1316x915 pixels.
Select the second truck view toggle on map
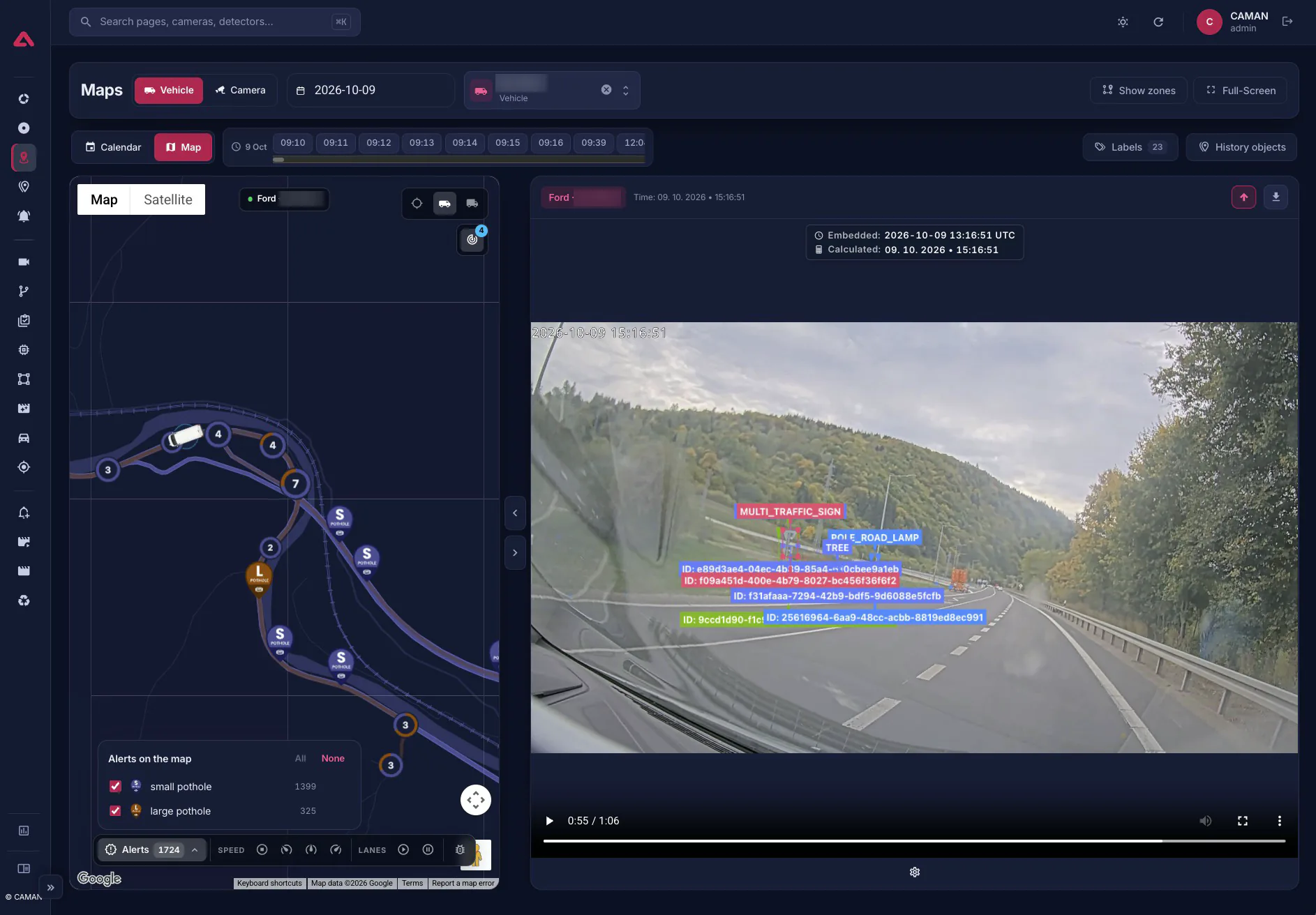472,204
